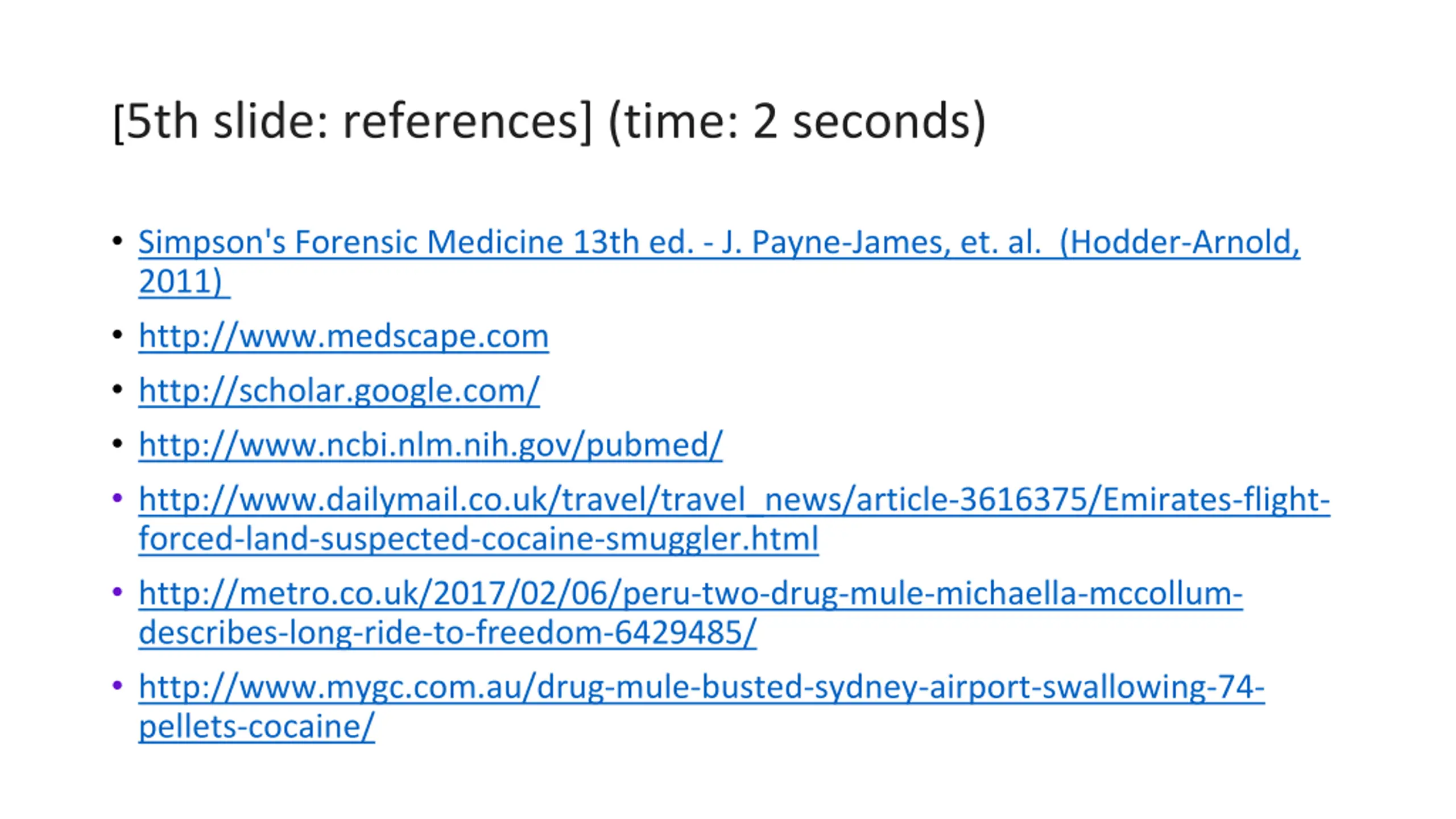Screen dimensions: 1456x819
Task: Open the scholar.google.com link
Action: 339,391
